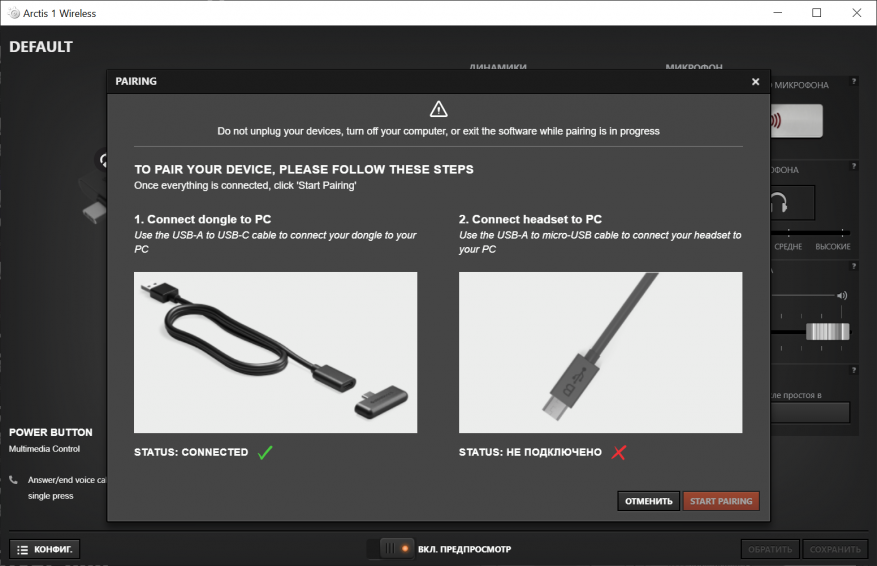877x566 pixels.
Task: Click the microphone sound icon button
Action: (x=796, y=121)
